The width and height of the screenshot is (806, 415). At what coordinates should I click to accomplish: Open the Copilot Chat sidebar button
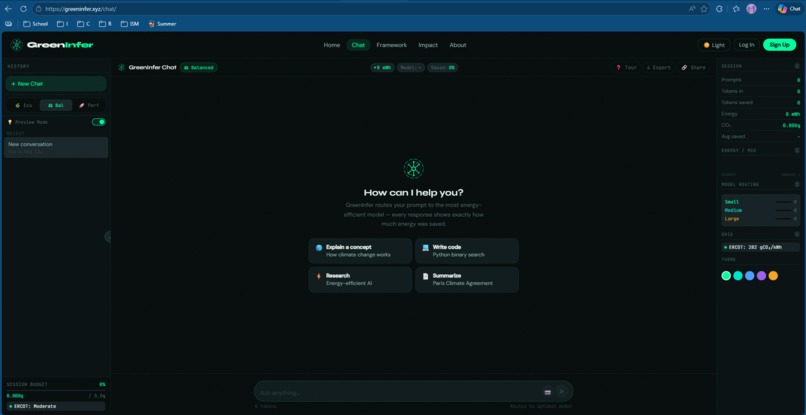790,9
